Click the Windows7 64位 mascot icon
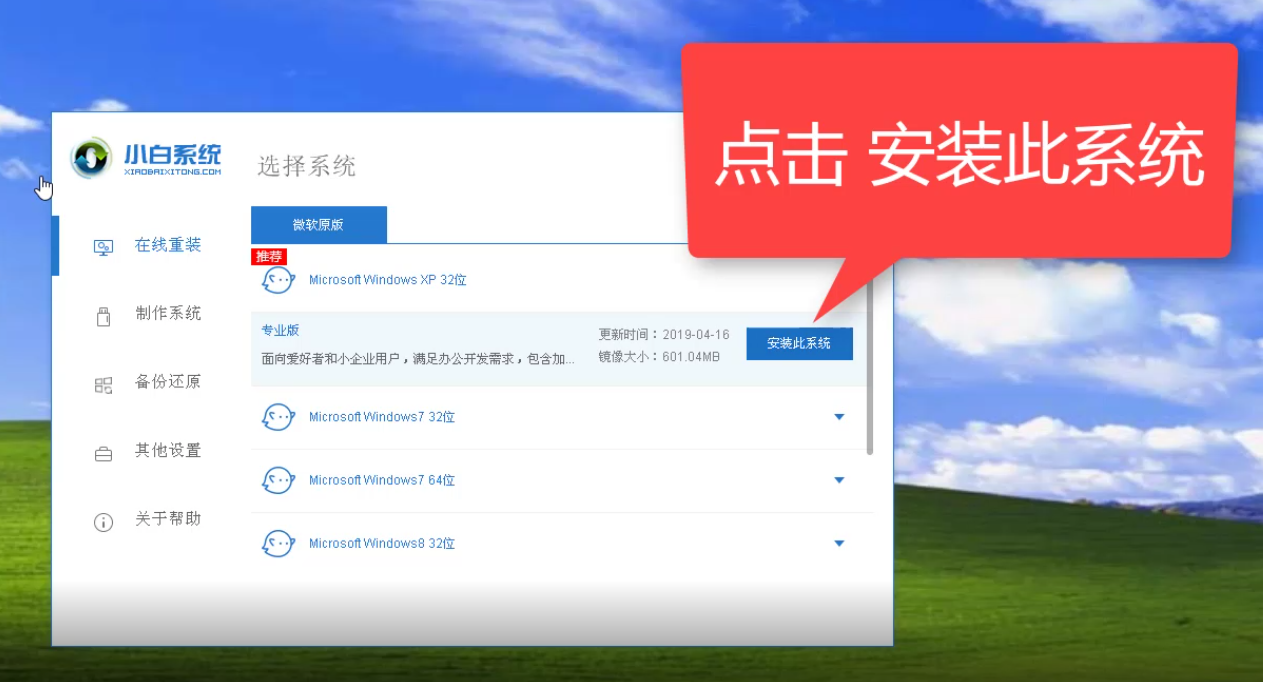The width and height of the screenshot is (1263, 682). tap(278, 480)
